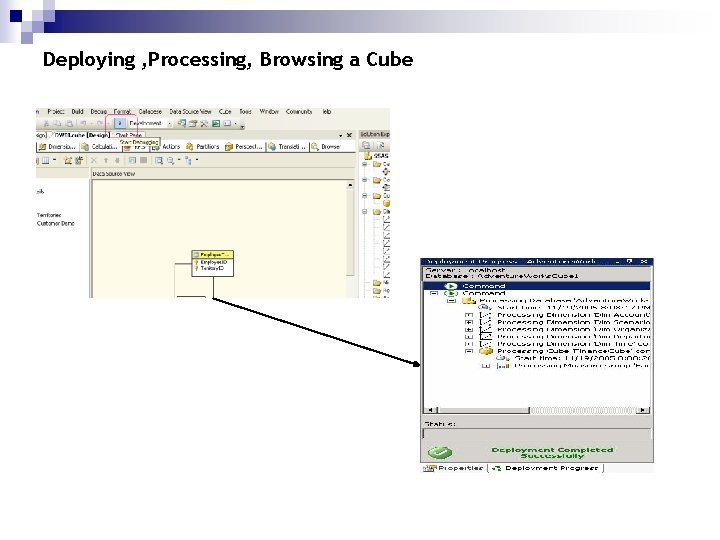Collapse the Cubes folder in Solution Explorer
Viewport: 720px width, 540px height.
[365, 196]
